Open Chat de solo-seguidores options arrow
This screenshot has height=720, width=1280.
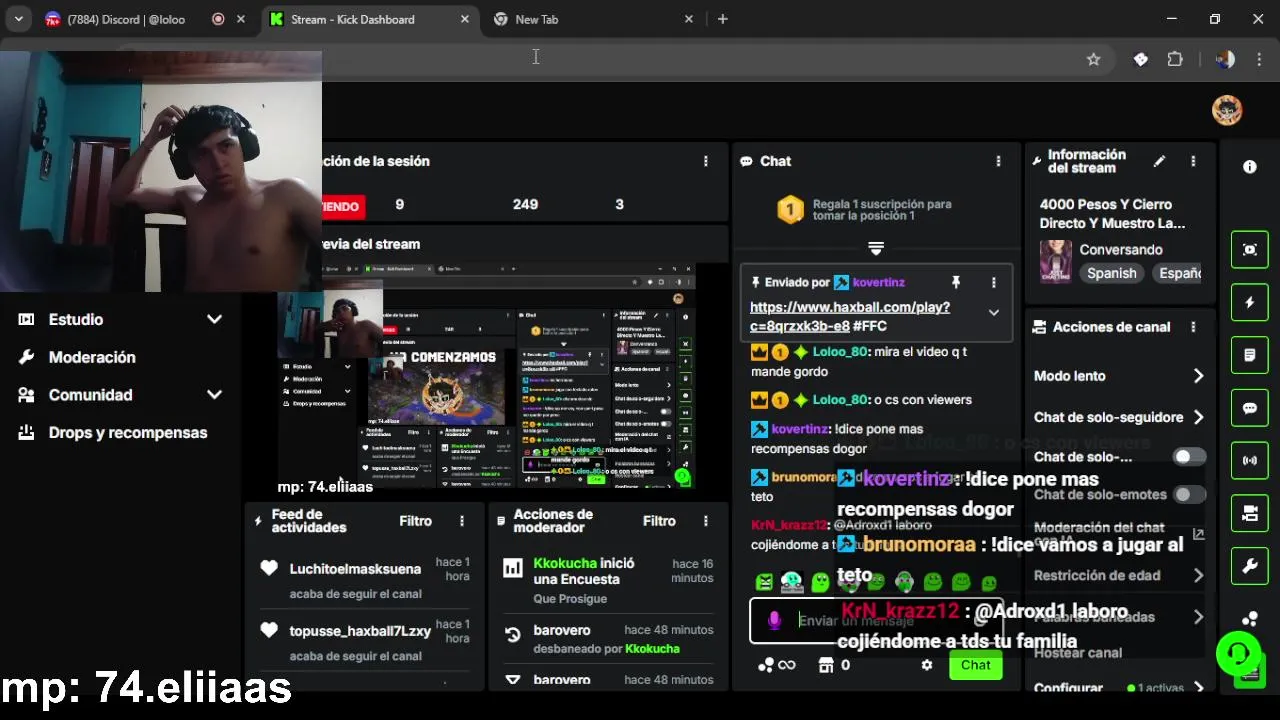(1198, 417)
